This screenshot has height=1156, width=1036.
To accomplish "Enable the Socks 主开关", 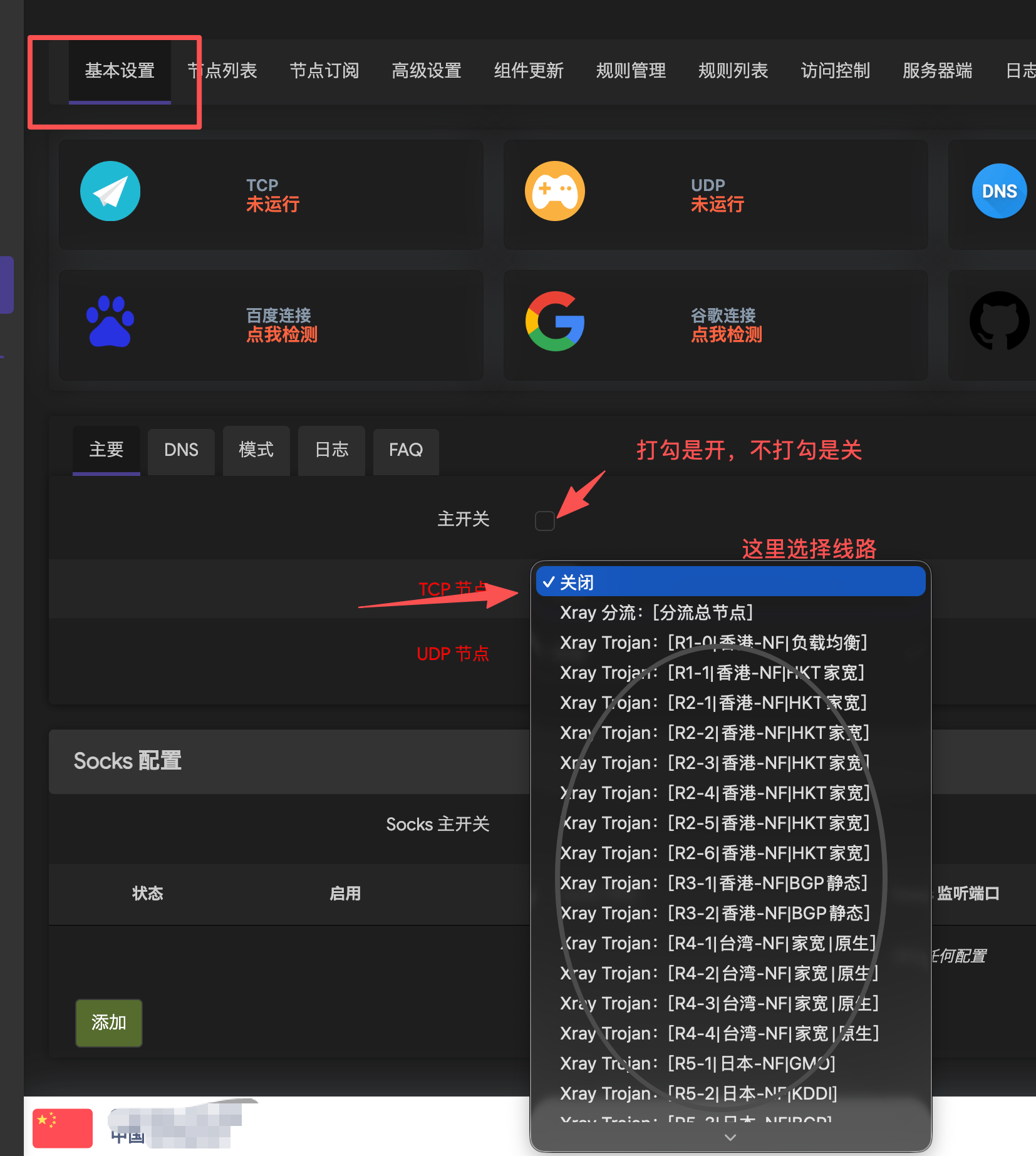I will [544, 824].
